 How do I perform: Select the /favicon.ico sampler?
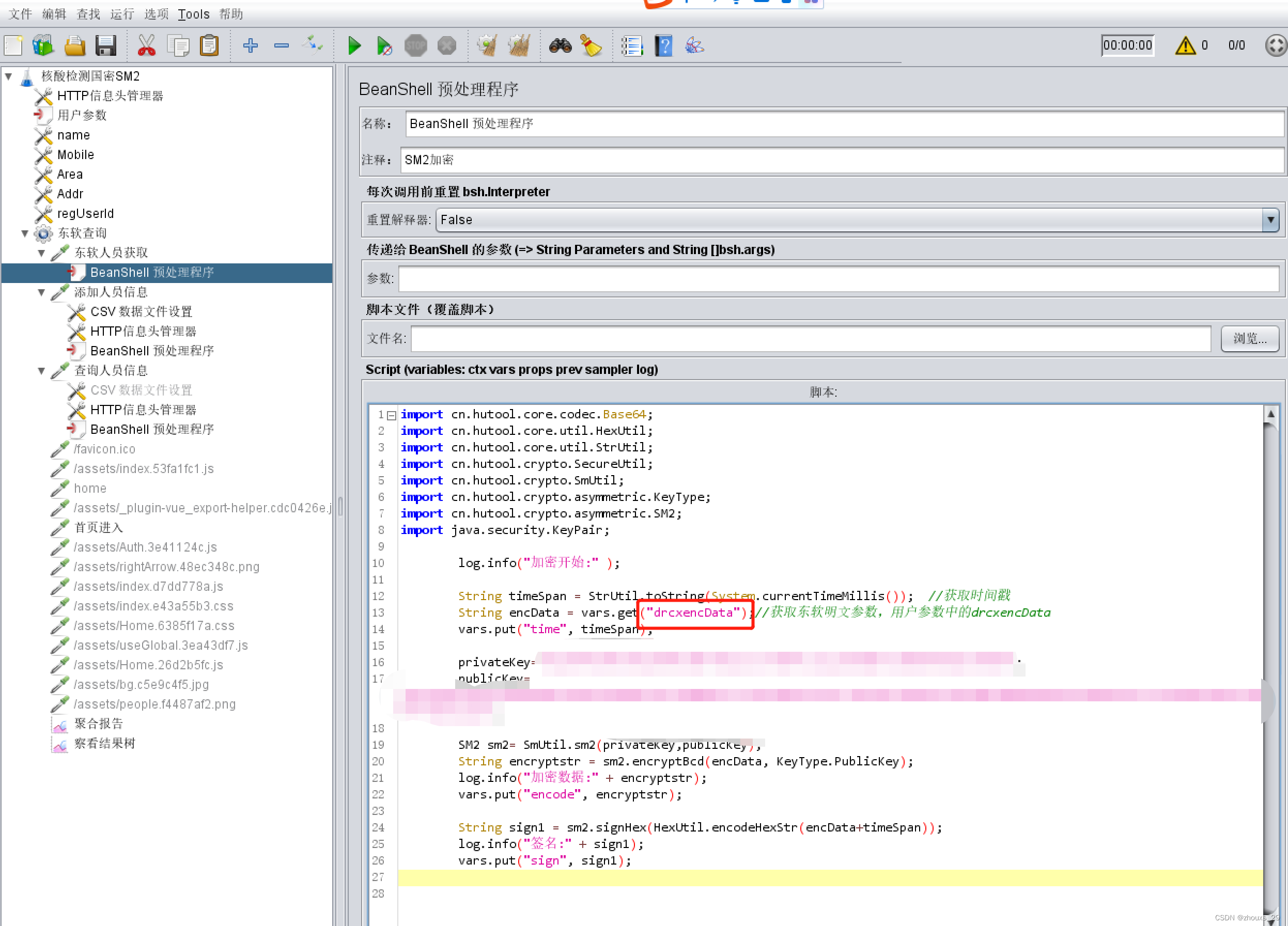[x=104, y=449]
